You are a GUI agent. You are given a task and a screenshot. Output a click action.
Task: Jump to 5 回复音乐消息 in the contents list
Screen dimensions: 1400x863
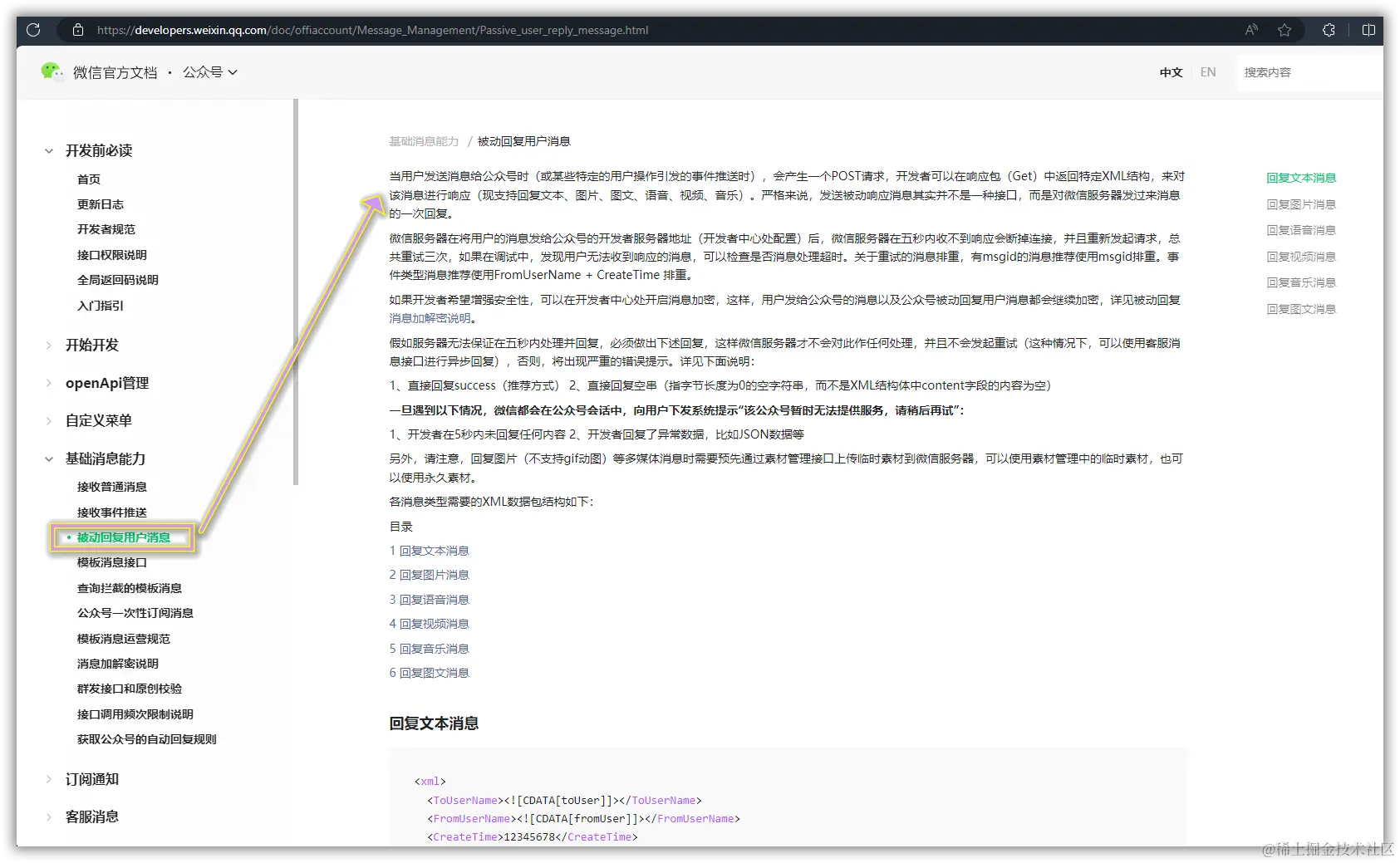click(x=430, y=649)
